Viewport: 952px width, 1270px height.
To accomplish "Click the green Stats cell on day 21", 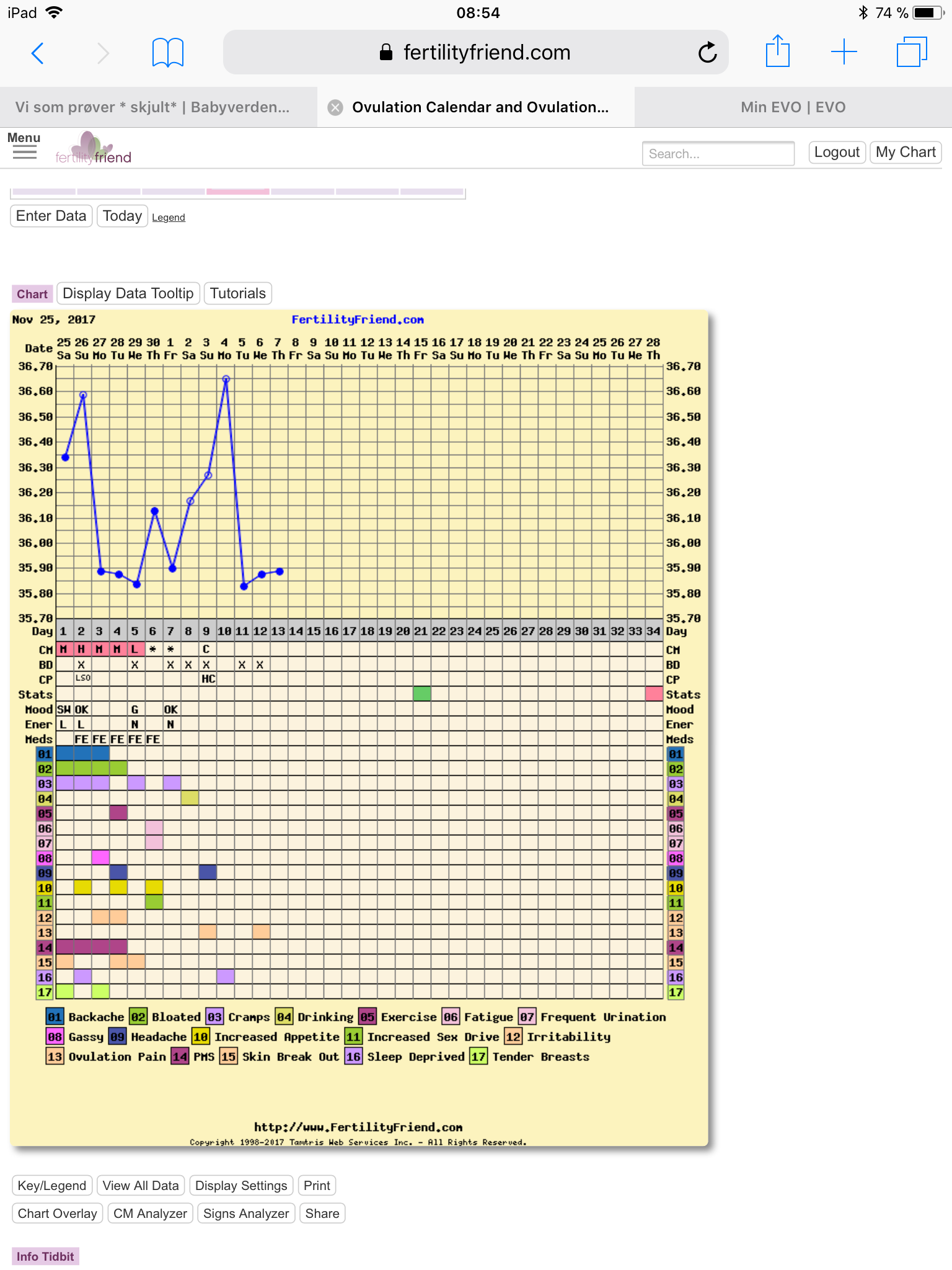I will 421,694.
